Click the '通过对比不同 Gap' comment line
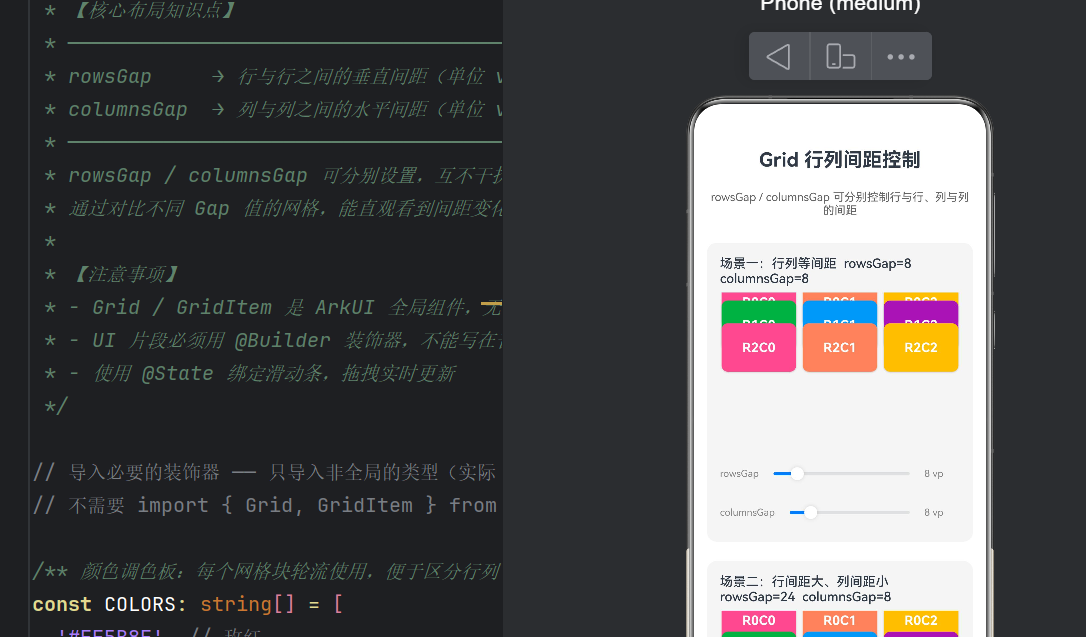Viewport: 1086px width, 637px height. pyautogui.click(x=273, y=208)
